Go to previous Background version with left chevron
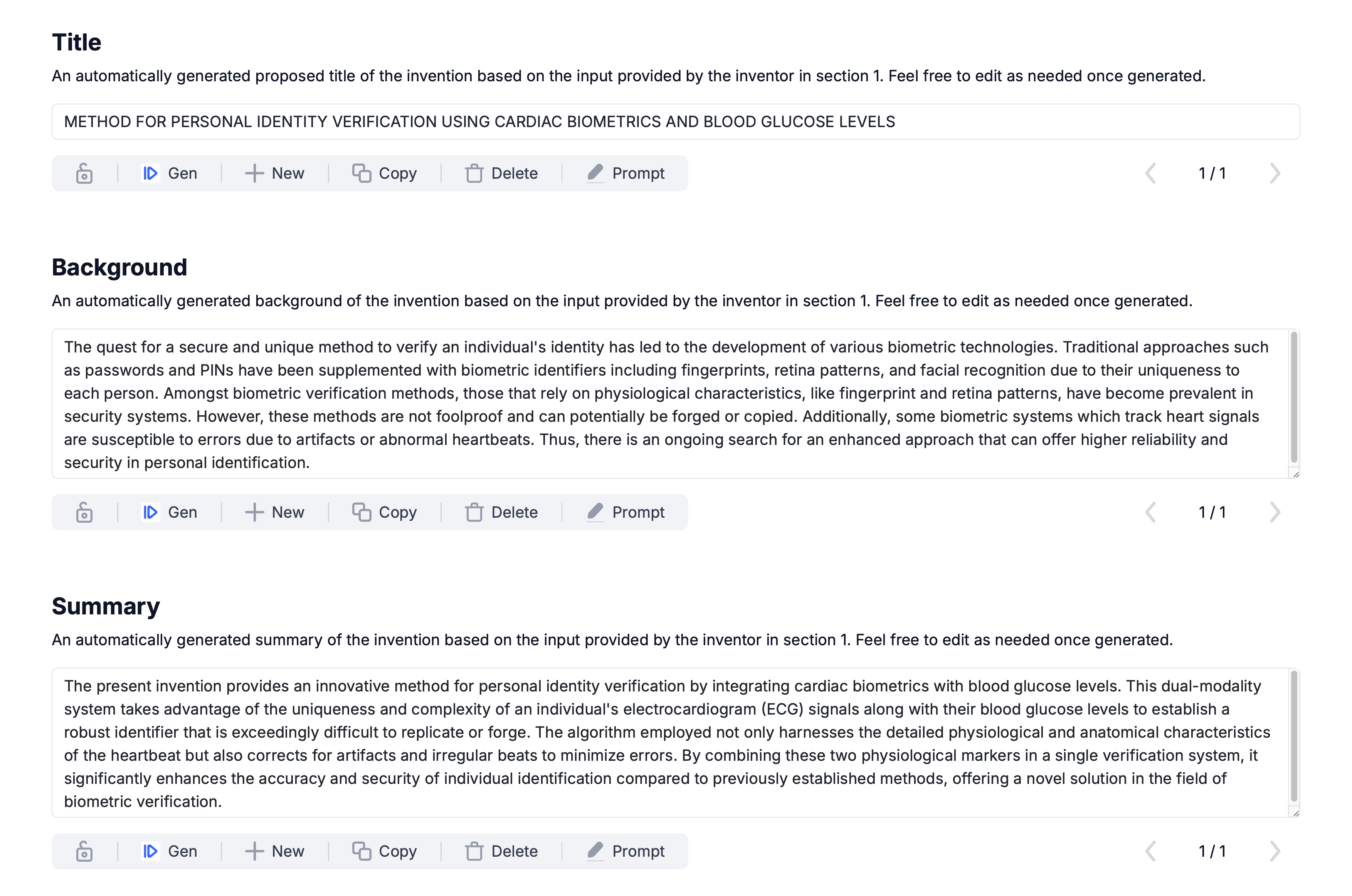Viewport: 1352px width, 896px height. [x=1151, y=512]
